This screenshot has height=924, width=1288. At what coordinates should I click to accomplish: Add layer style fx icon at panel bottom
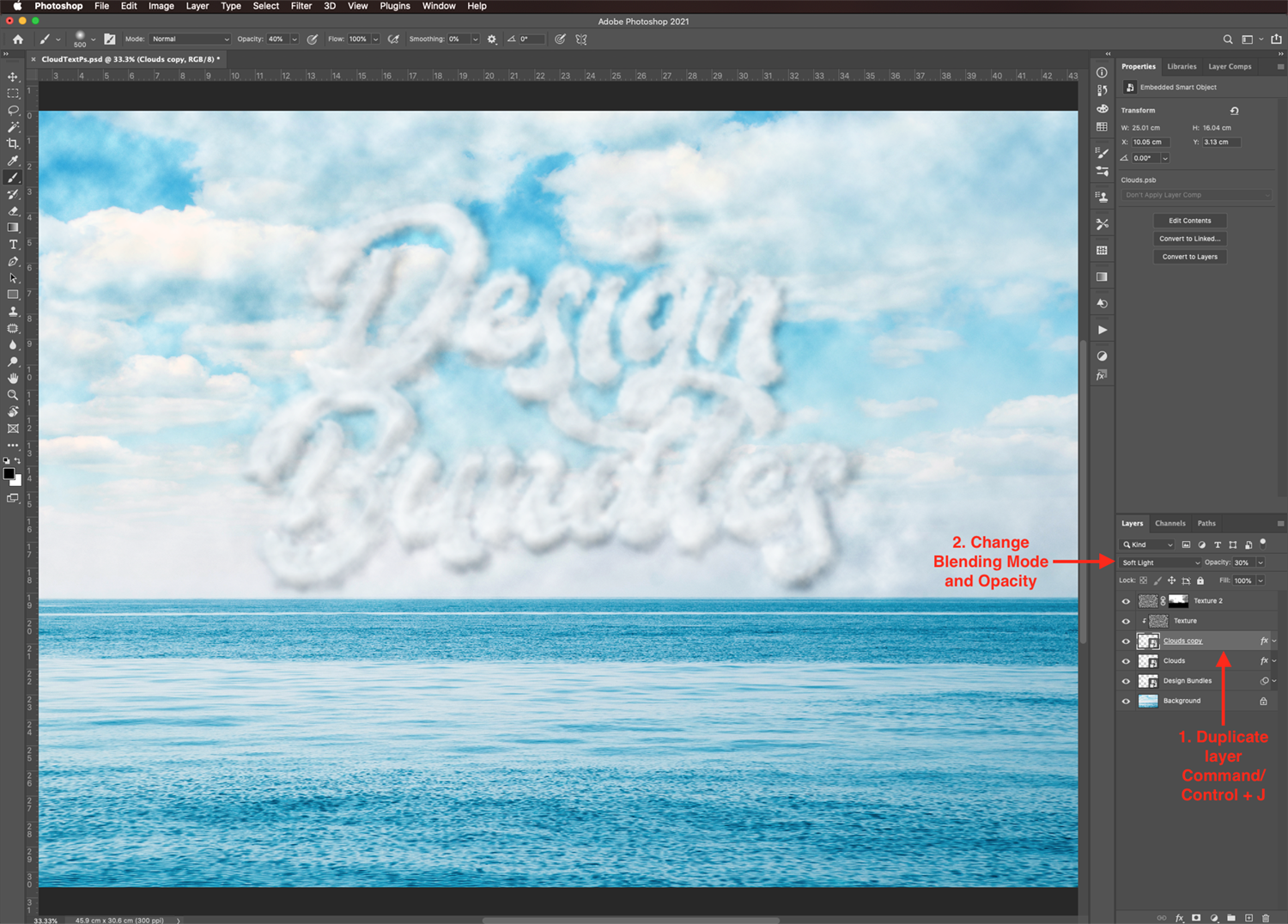pyautogui.click(x=1180, y=918)
